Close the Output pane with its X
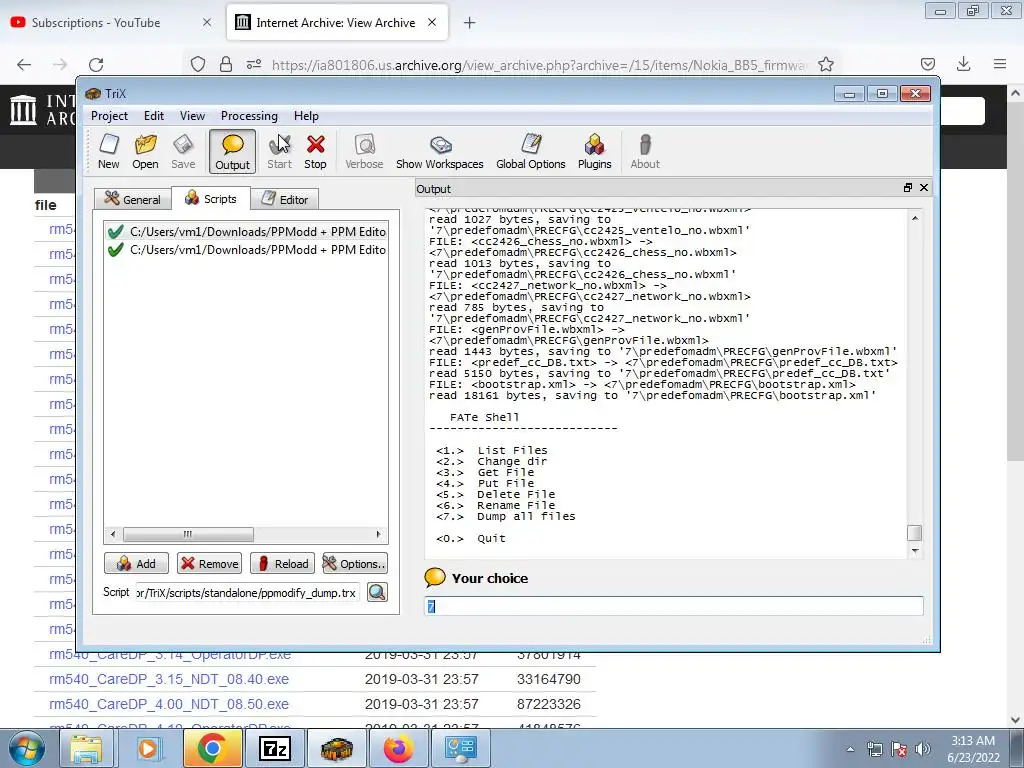 tap(923, 187)
